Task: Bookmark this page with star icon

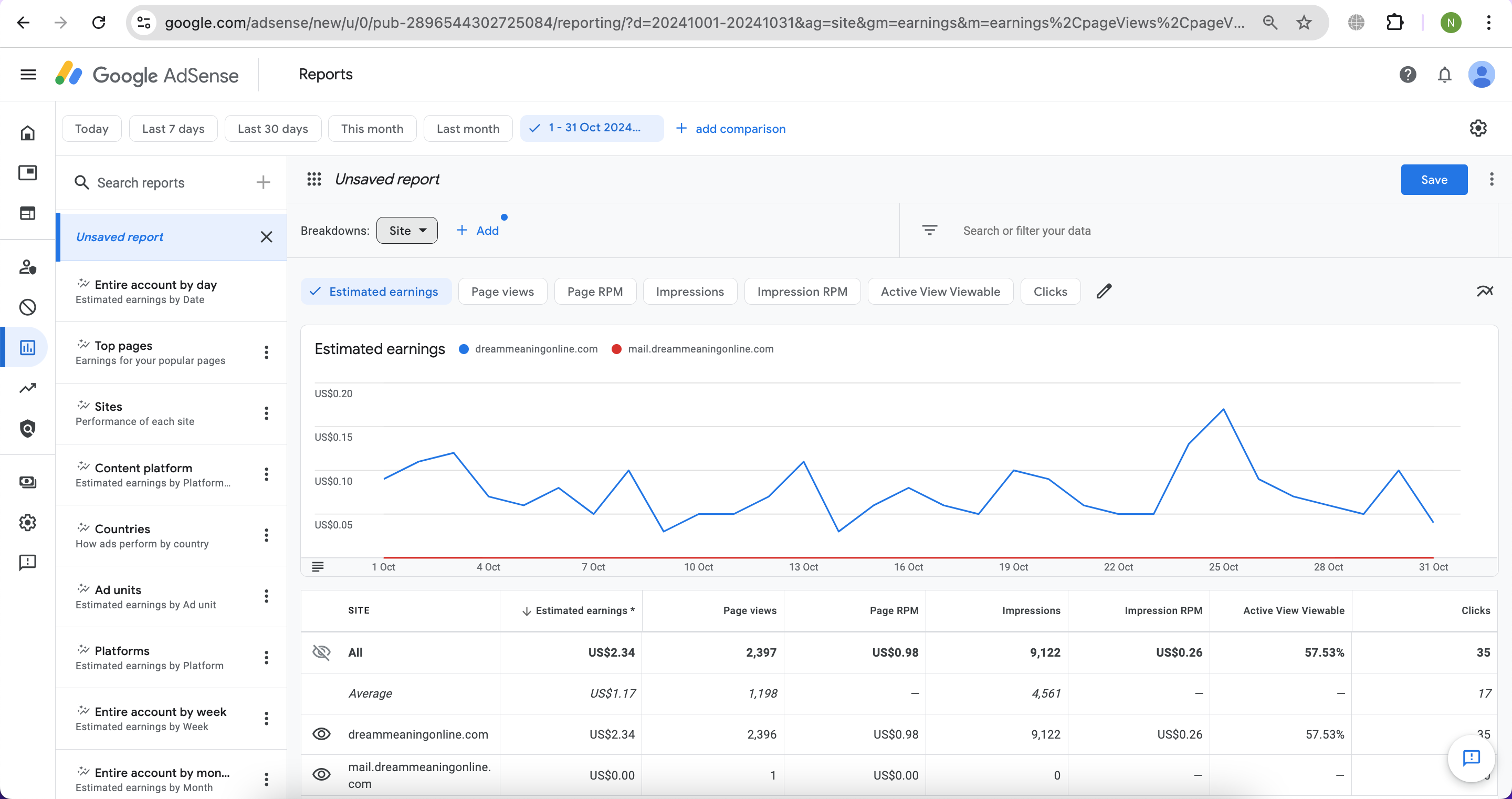Action: click(x=1304, y=23)
